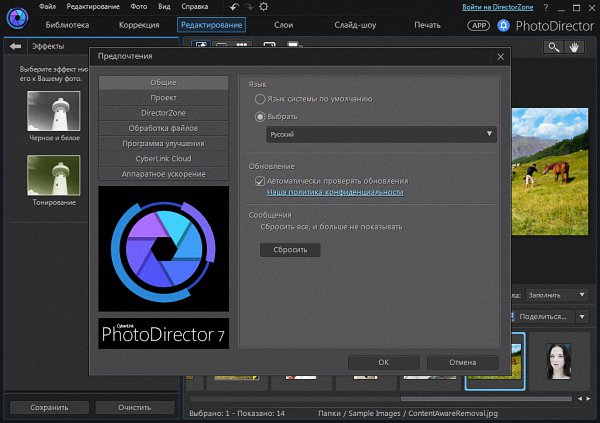The image size is (600, 423).
Task: Select 'Язык системы по умолчанию' radio button
Action: click(261, 100)
